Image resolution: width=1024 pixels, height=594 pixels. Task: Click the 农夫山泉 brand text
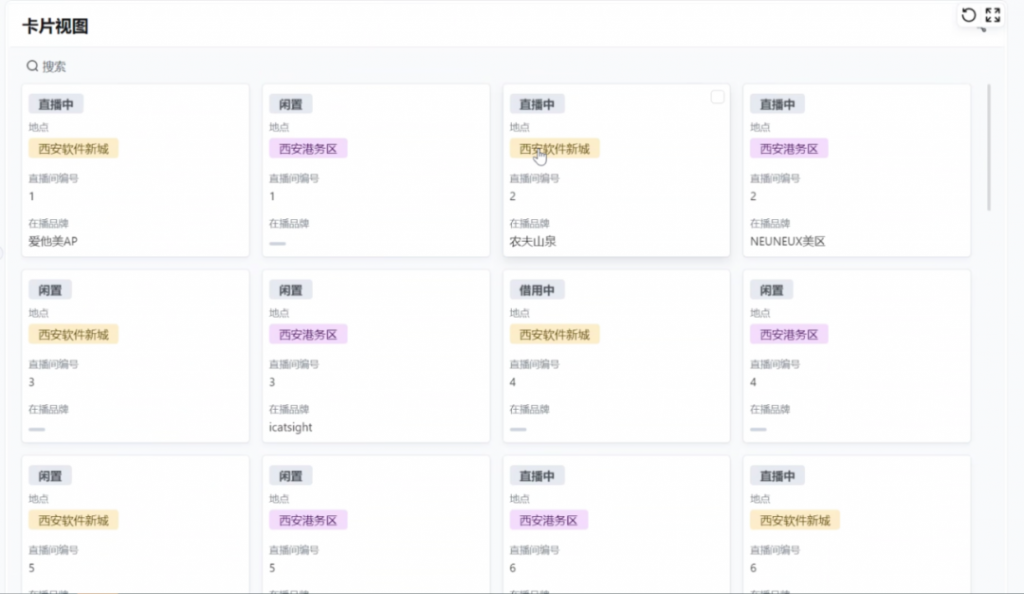(x=532, y=241)
